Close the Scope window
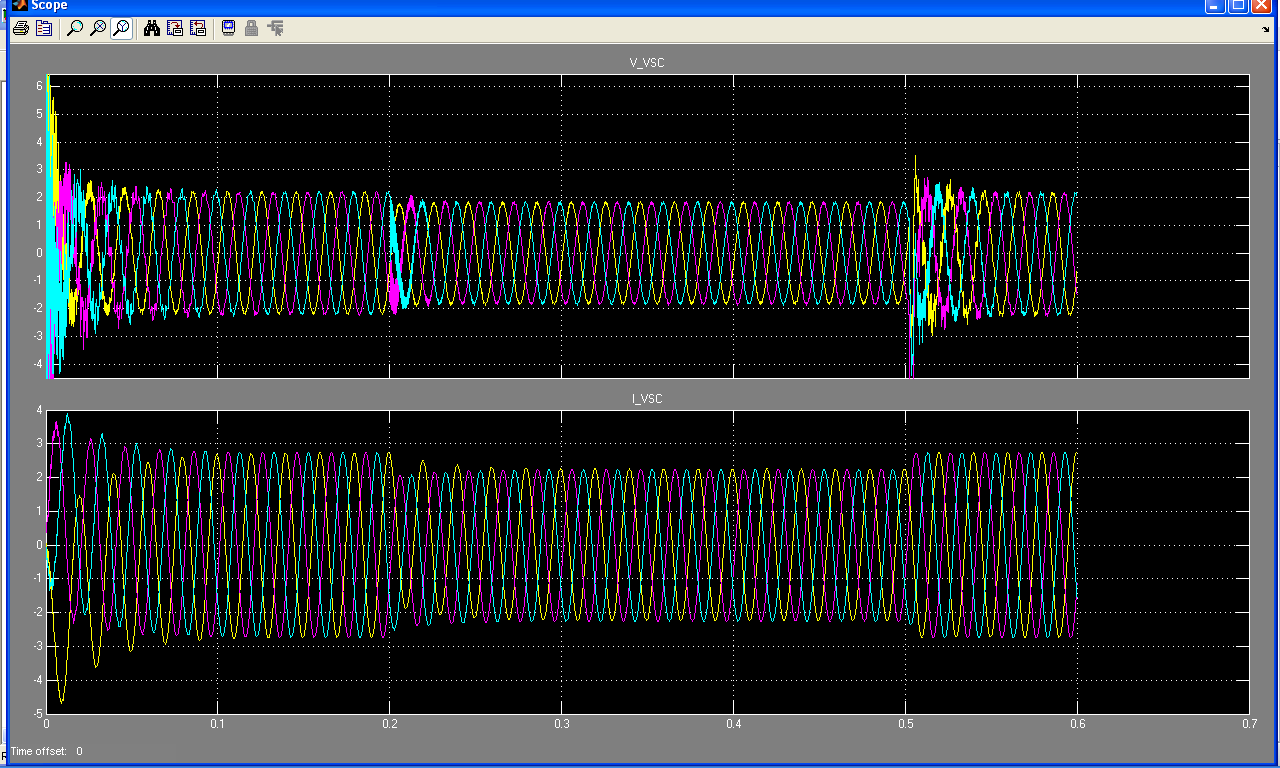This screenshot has width=1280, height=768. (1262, 6)
